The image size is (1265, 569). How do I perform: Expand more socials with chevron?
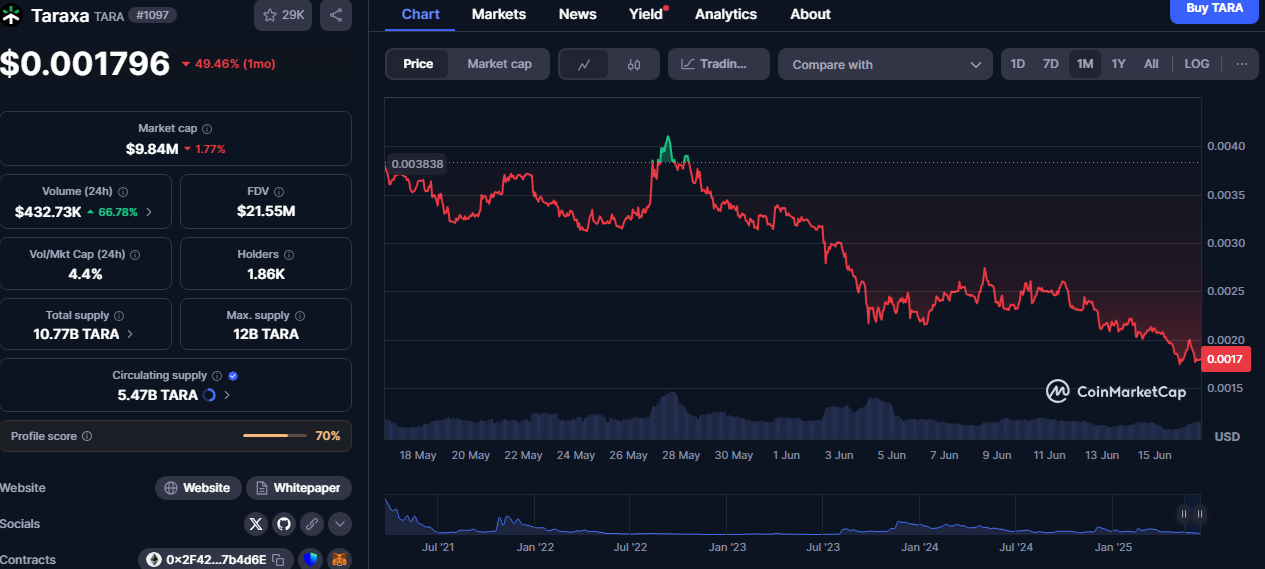[340, 523]
